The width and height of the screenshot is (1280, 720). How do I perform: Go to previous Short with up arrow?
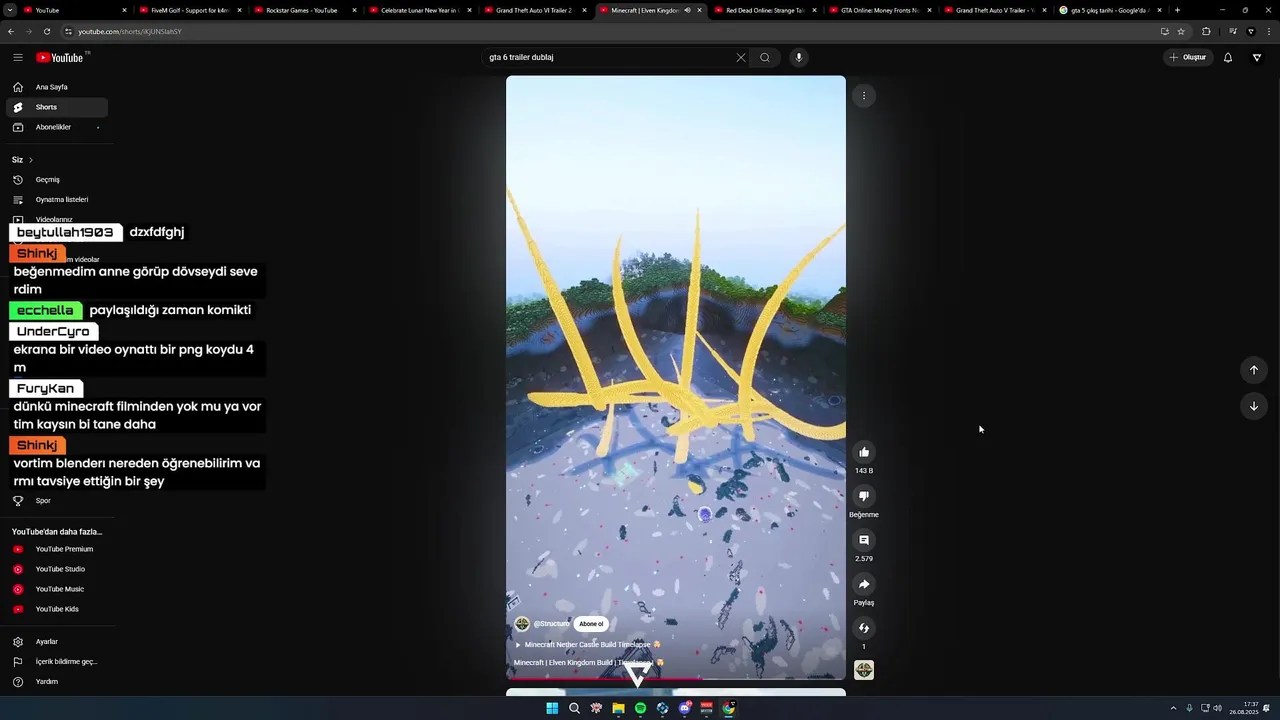click(1254, 370)
